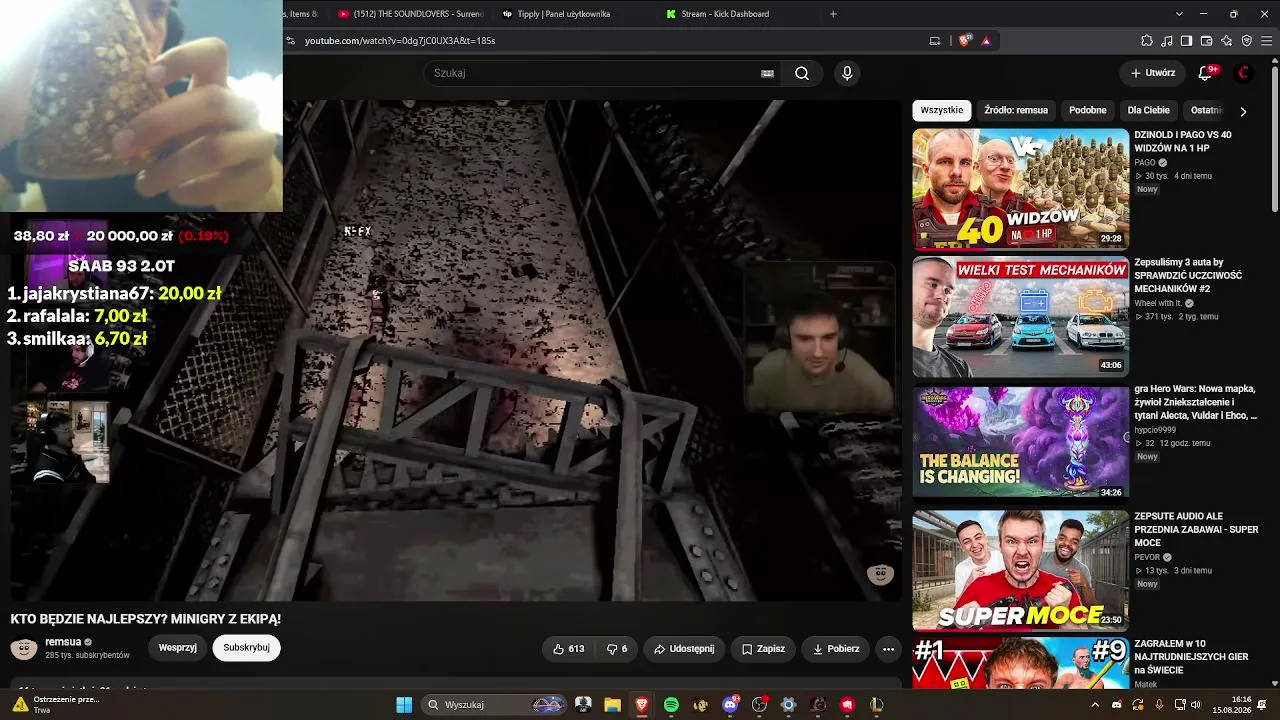
Task: Click the Udostępnij share button
Action: [684, 649]
